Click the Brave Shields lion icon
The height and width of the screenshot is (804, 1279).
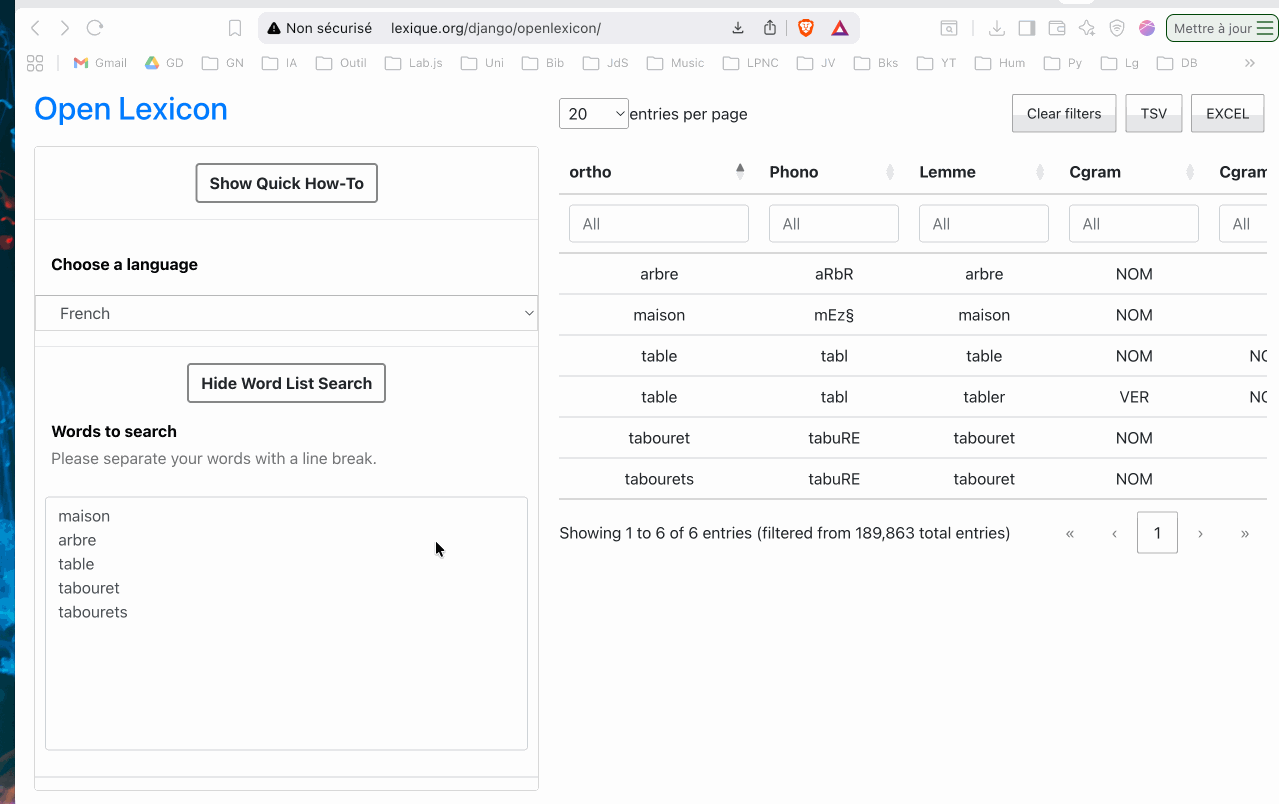(805, 28)
